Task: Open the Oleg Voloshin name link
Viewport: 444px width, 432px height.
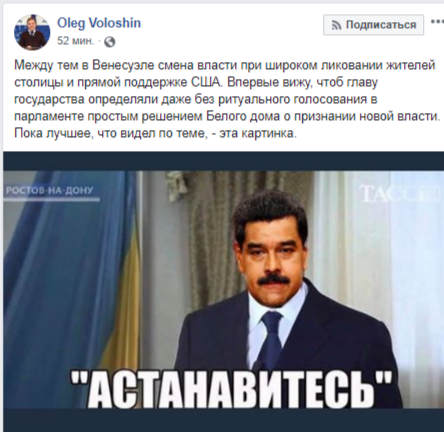Action: coord(99,23)
